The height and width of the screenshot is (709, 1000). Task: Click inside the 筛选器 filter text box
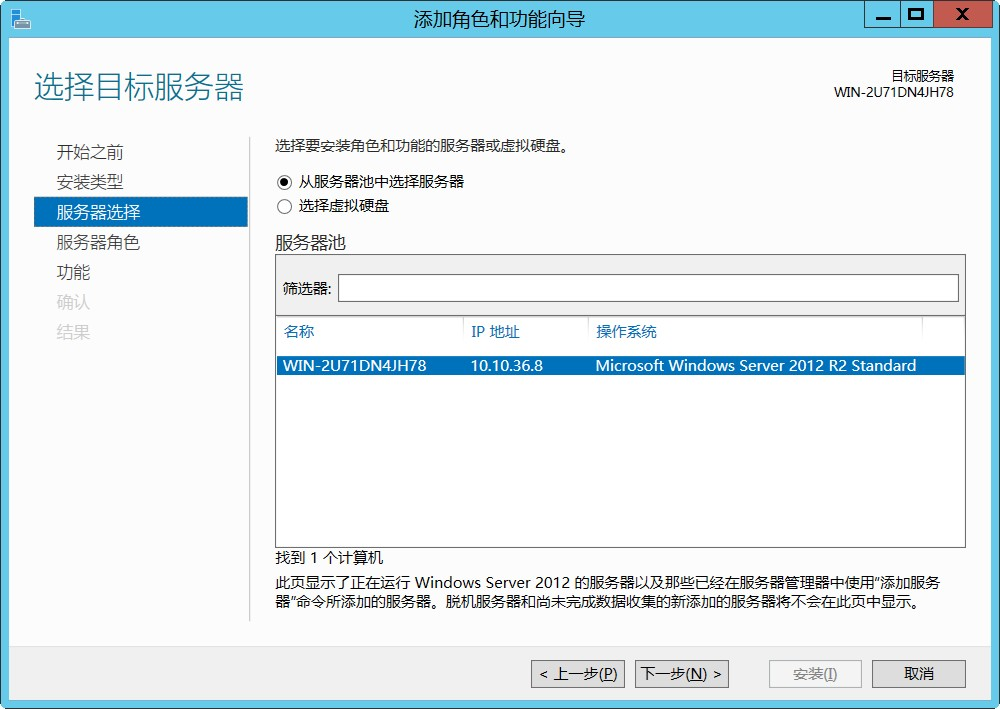click(x=647, y=288)
